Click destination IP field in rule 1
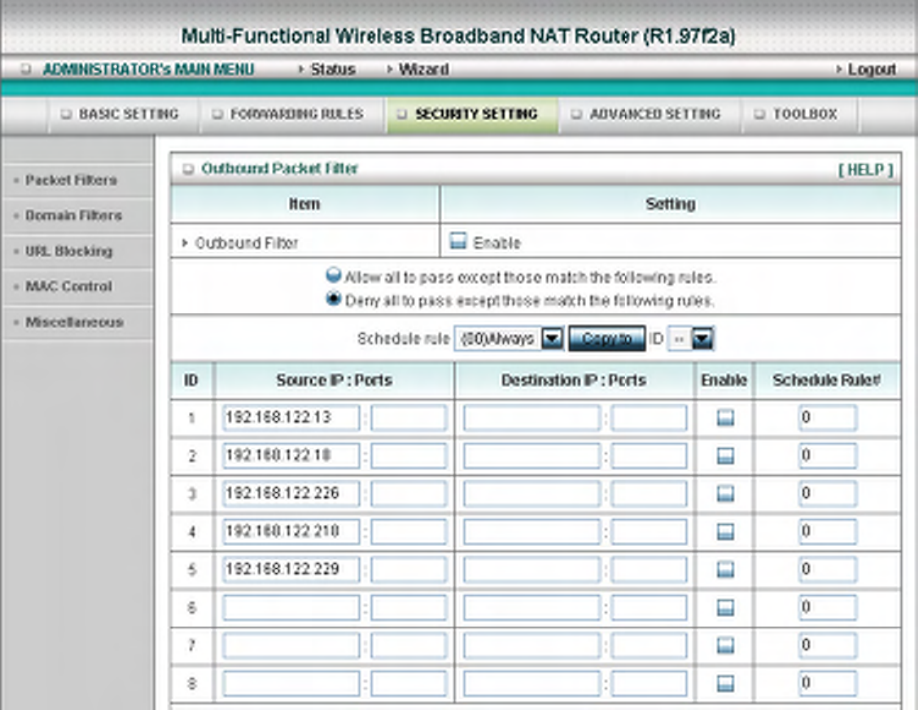Image resolution: width=918 pixels, height=710 pixels. 532,418
